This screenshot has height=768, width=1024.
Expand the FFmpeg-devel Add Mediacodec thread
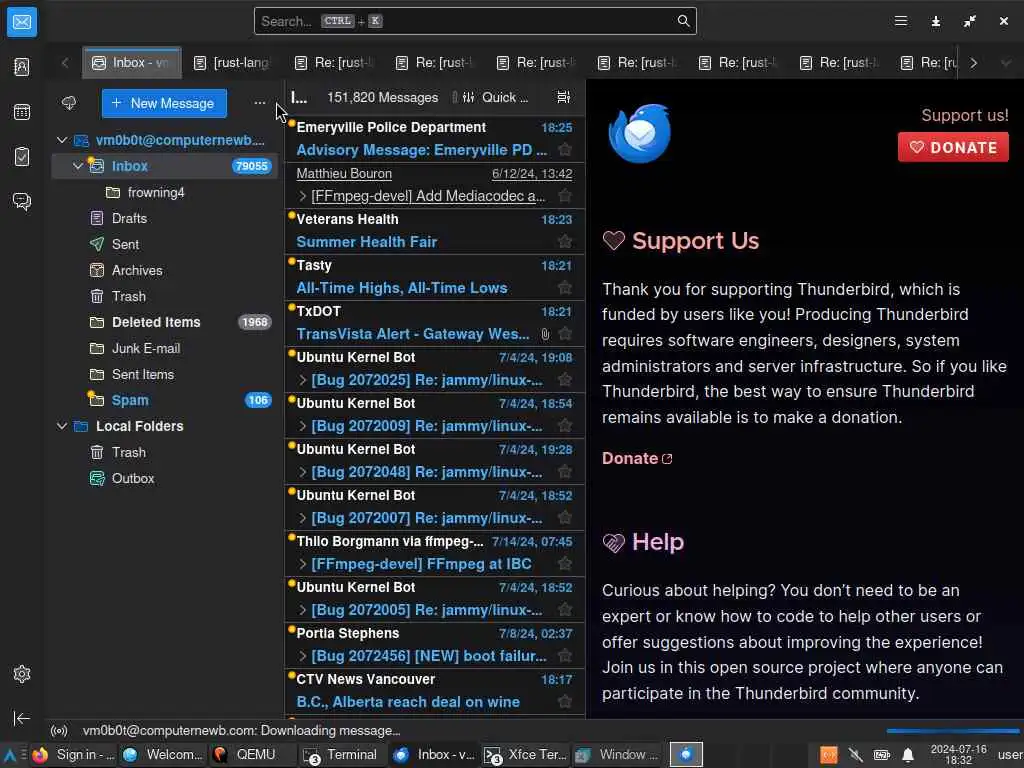[302, 196]
